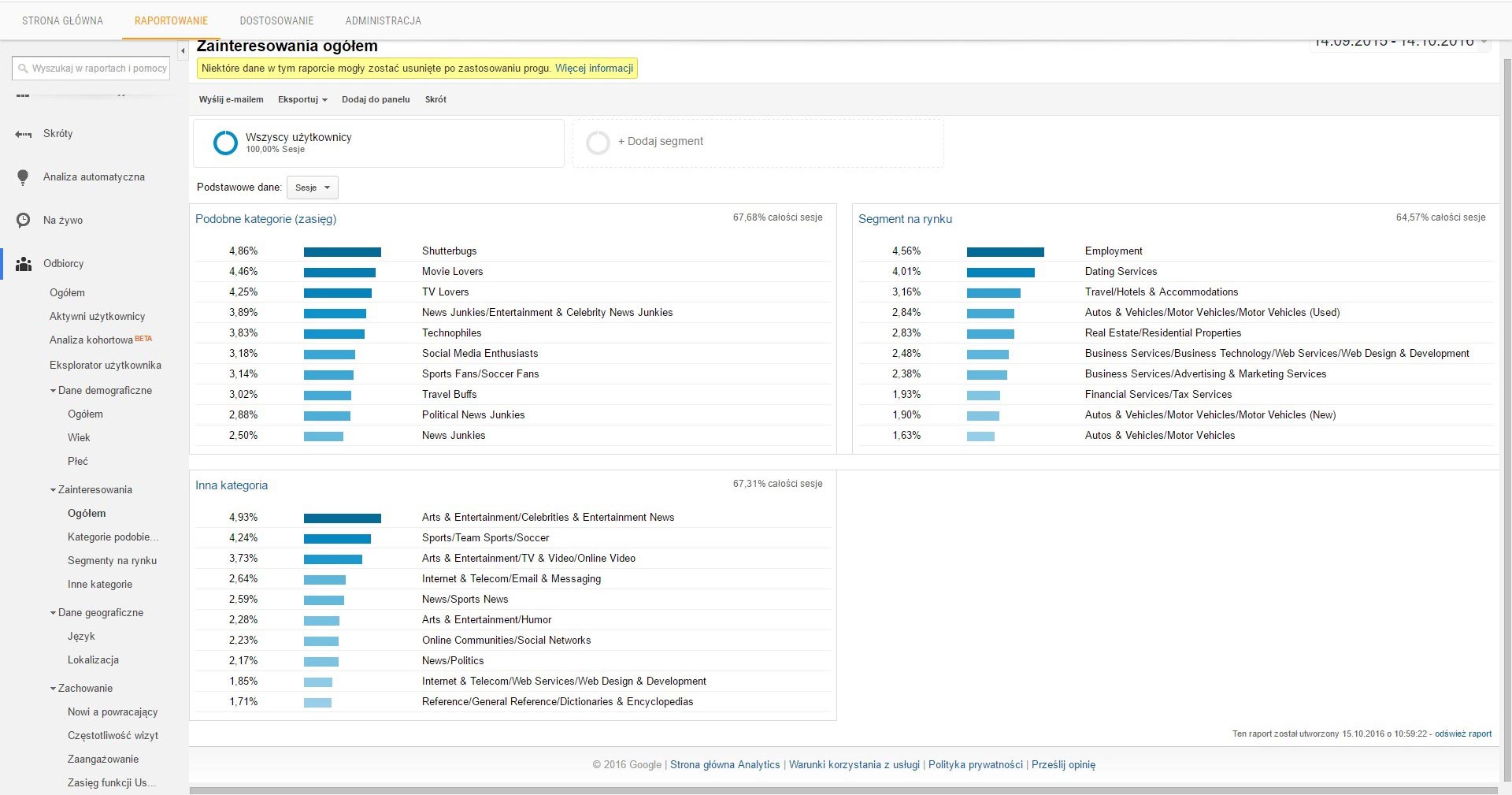
Task: Open Na żywo in the sidebar menu
Action: pyautogui.click(x=63, y=221)
